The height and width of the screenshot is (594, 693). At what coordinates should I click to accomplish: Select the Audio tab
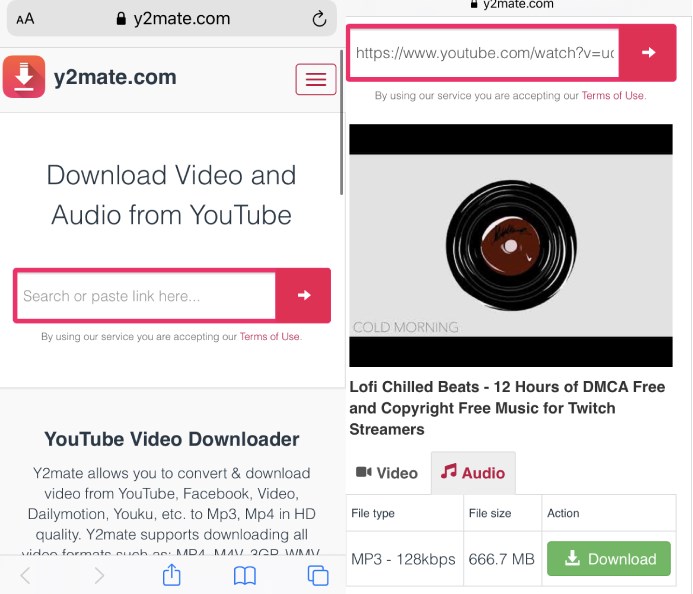coord(473,473)
